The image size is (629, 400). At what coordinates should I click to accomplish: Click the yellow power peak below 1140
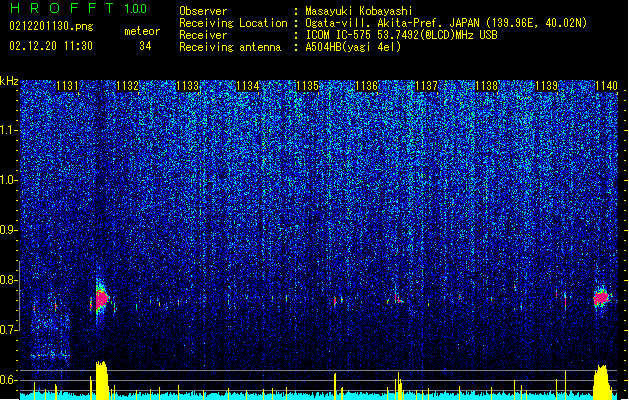[x=602, y=382]
